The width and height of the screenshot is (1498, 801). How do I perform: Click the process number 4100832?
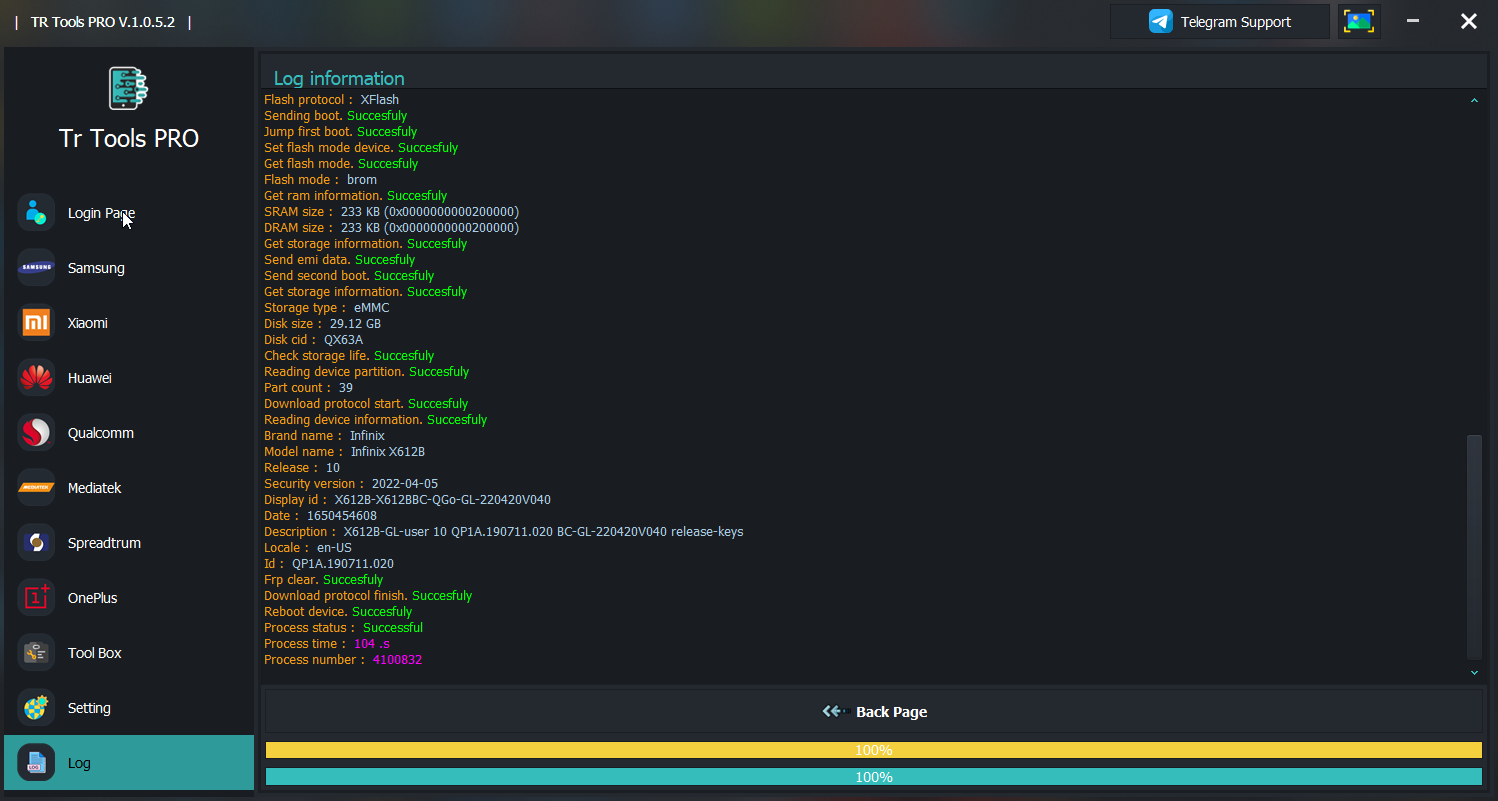point(397,660)
